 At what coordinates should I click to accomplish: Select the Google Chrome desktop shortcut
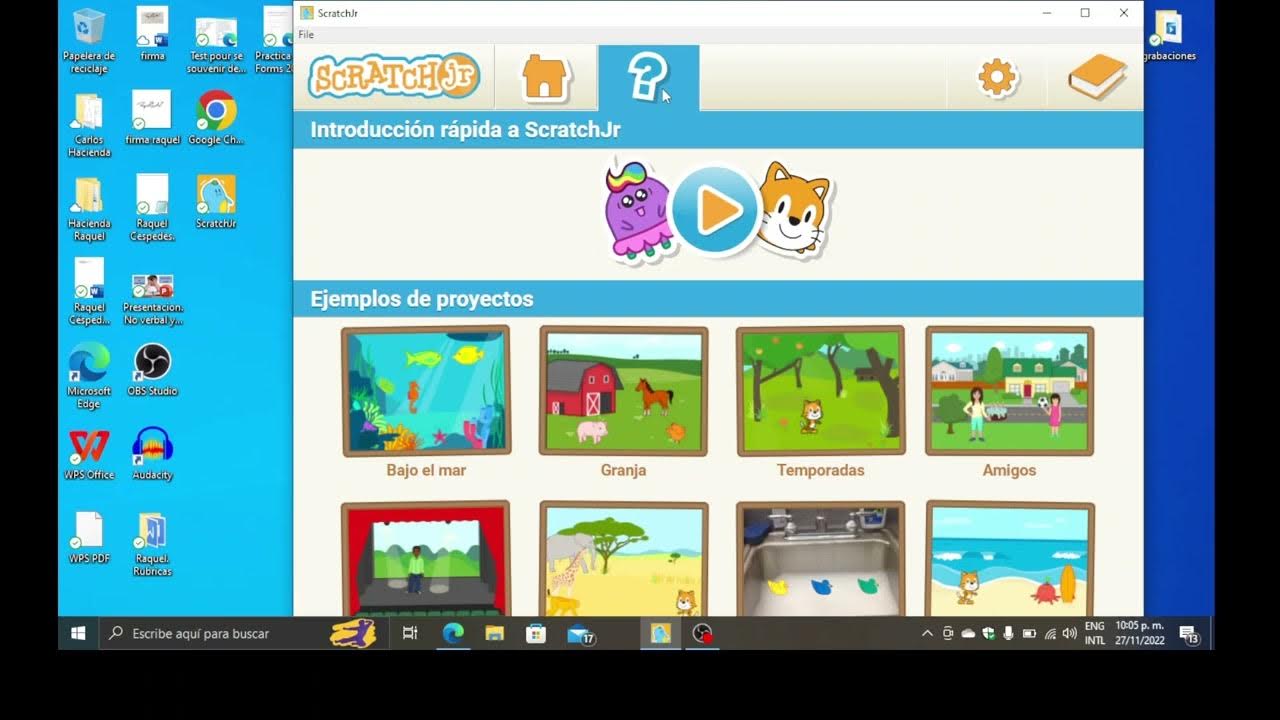click(x=216, y=118)
